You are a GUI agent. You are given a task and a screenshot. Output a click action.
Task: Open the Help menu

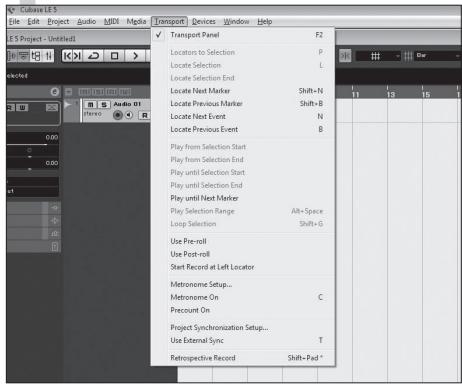(265, 22)
